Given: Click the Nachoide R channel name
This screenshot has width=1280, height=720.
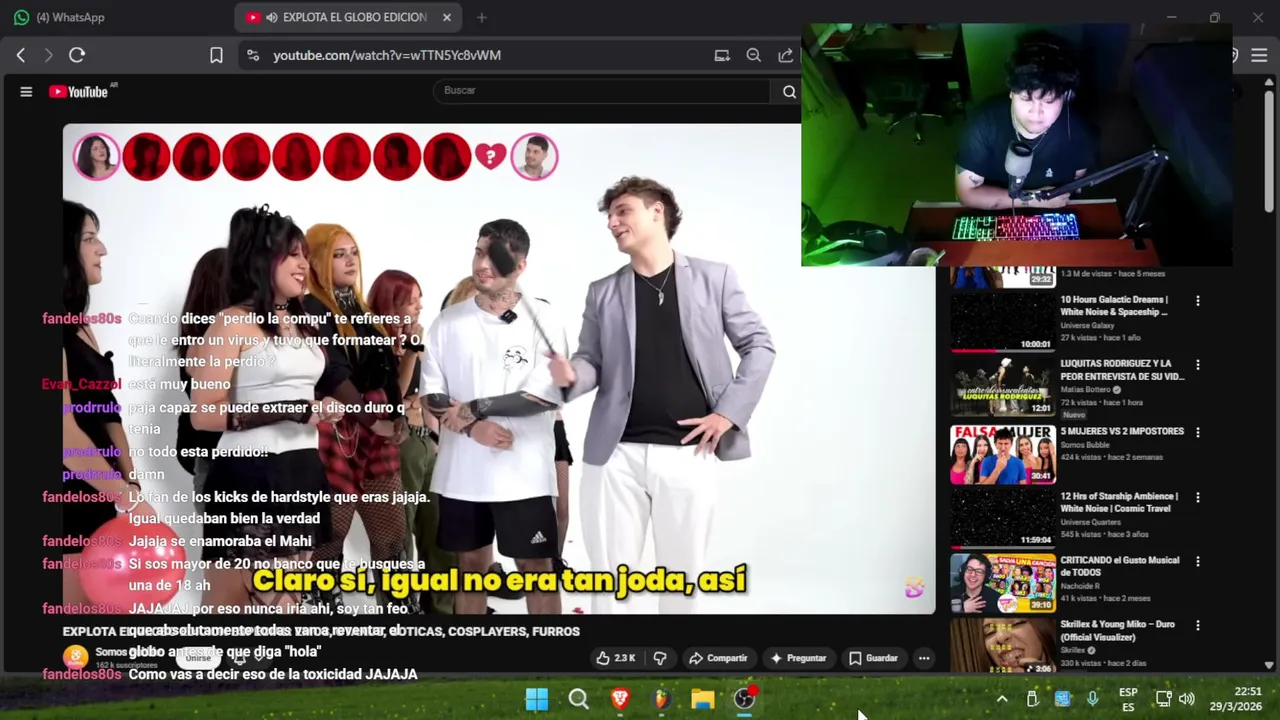Looking at the screenshot, I should pyautogui.click(x=1082, y=586).
